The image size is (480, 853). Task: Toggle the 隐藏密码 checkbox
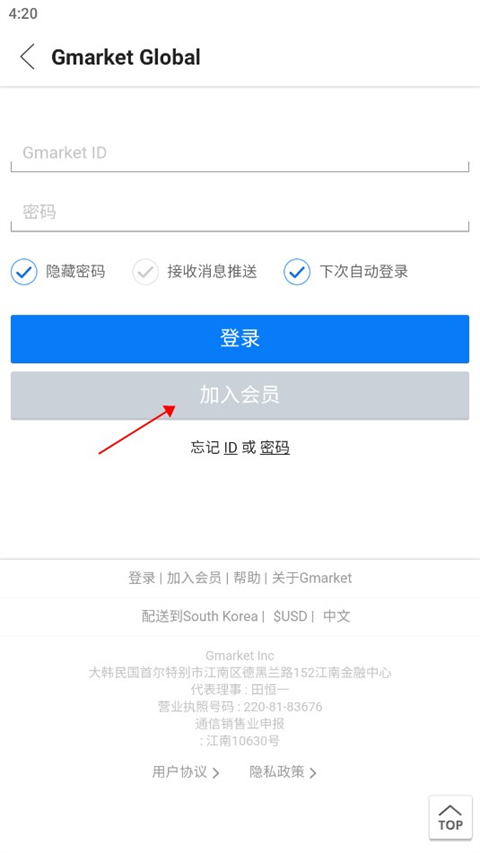(x=24, y=271)
